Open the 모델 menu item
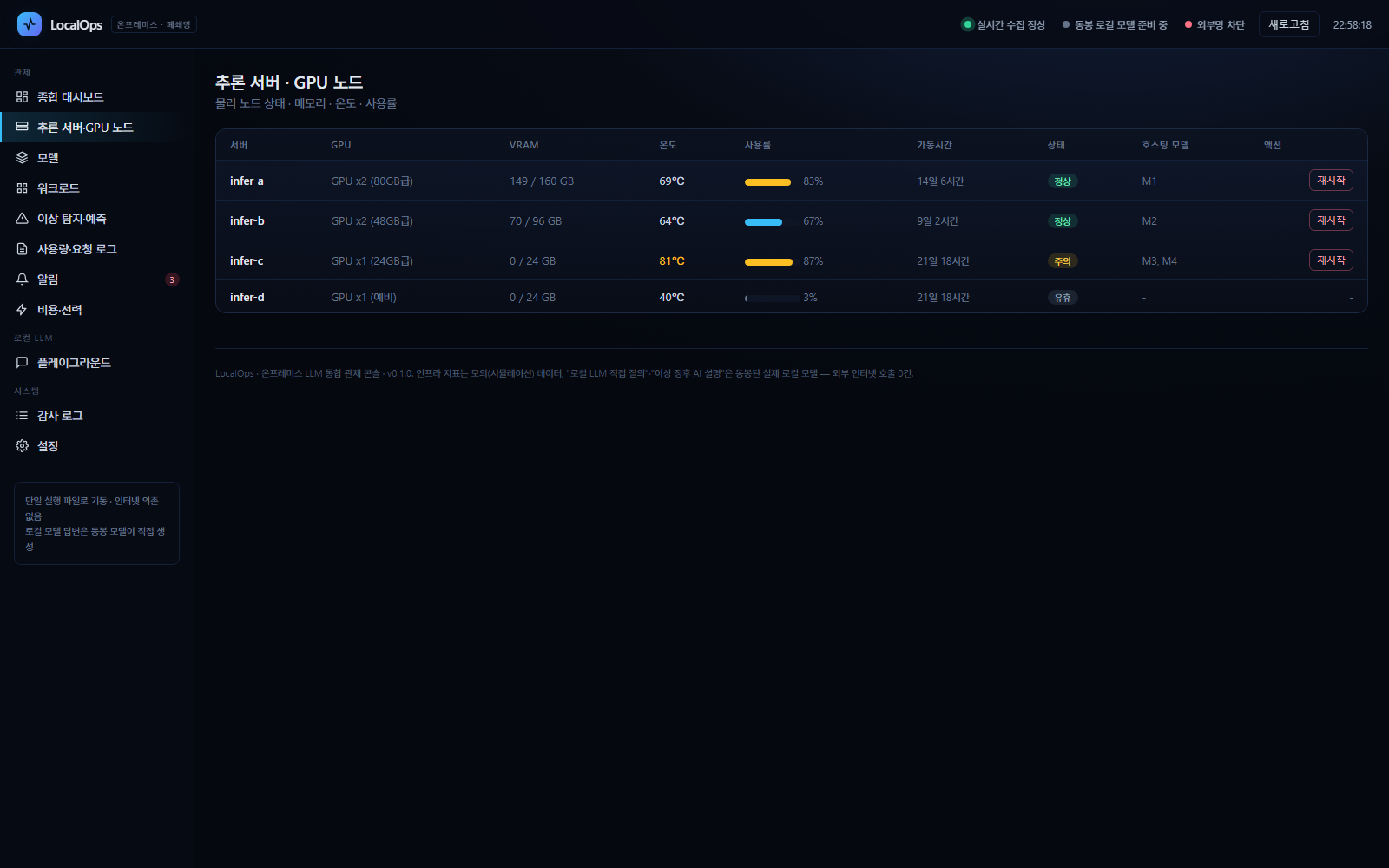The height and width of the screenshot is (868, 1389). (x=96, y=158)
